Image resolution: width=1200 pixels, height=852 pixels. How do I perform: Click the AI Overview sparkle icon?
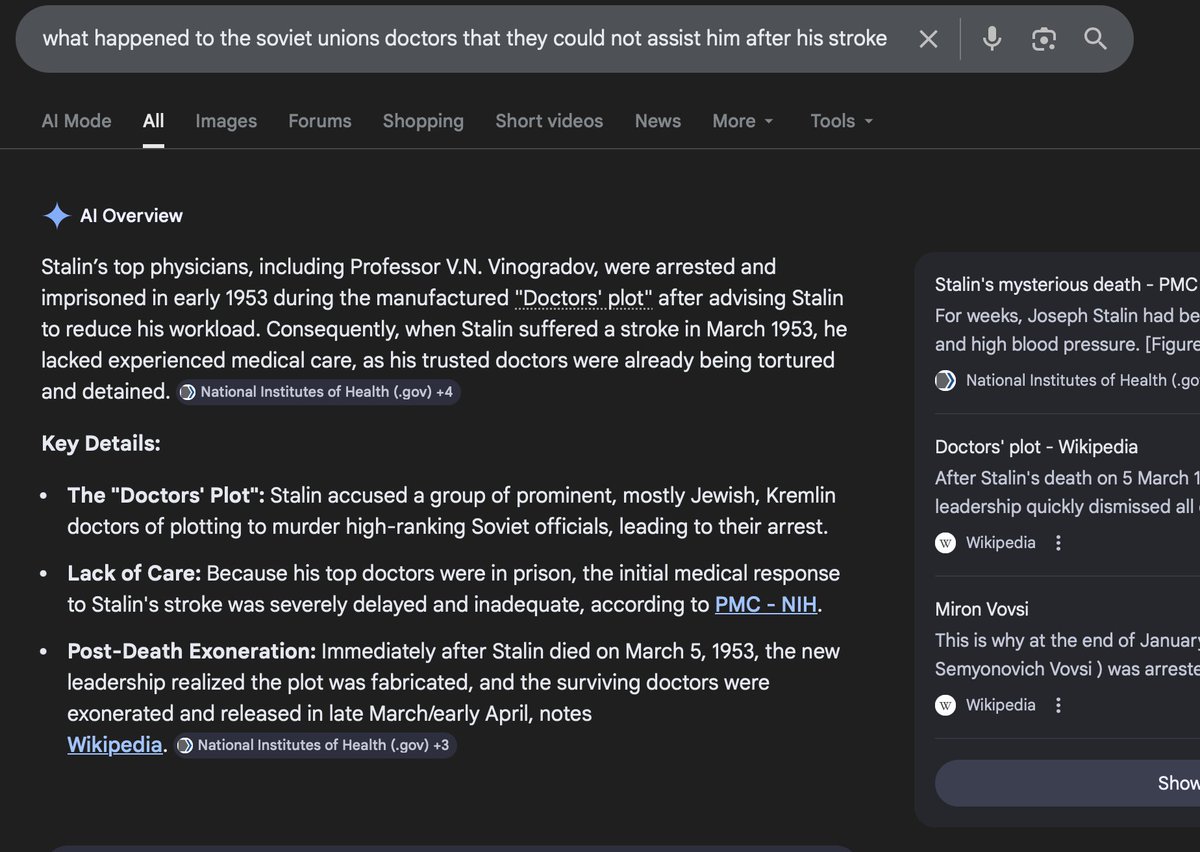pos(56,215)
